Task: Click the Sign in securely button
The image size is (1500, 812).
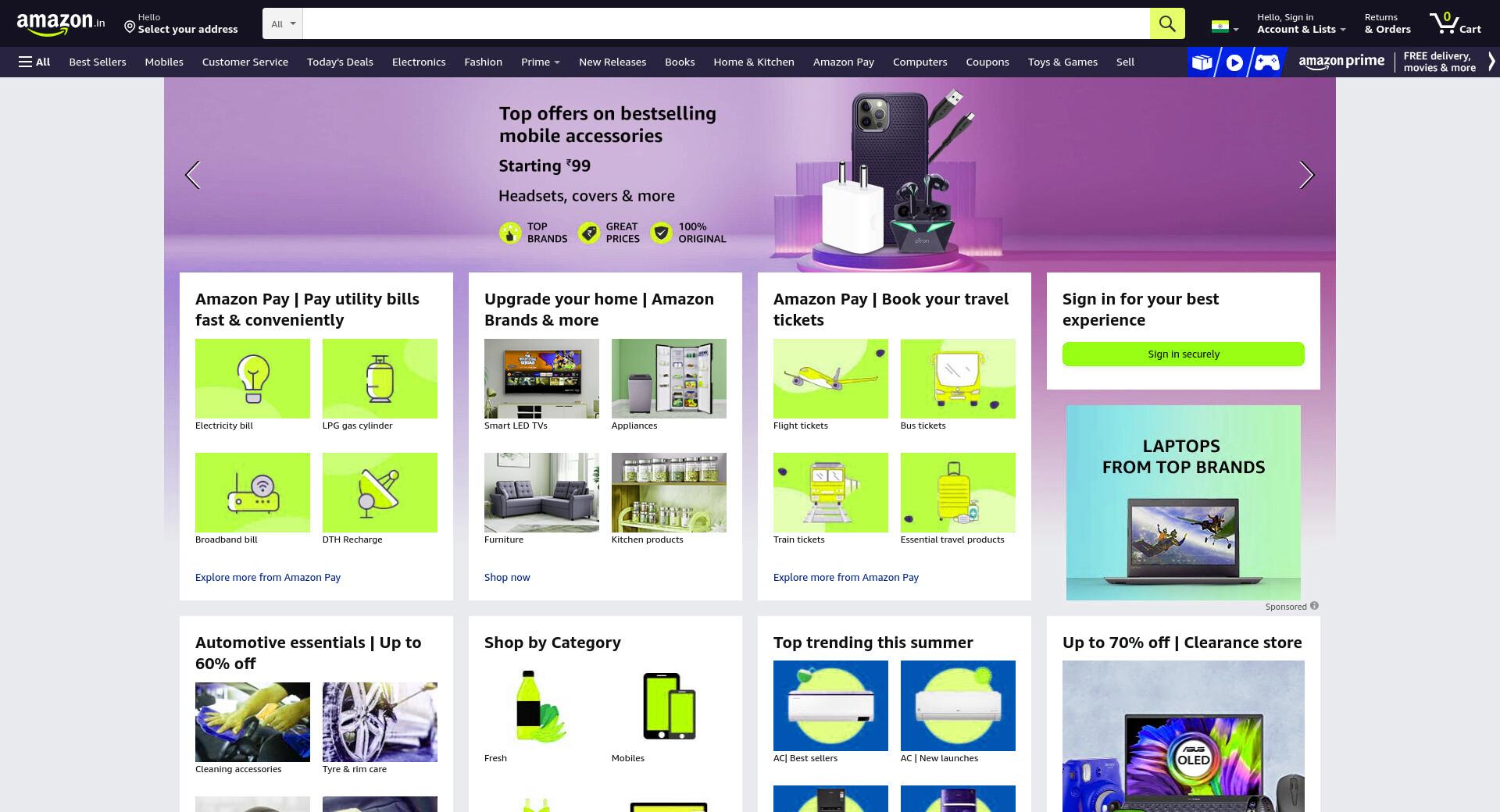Action: tap(1184, 354)
